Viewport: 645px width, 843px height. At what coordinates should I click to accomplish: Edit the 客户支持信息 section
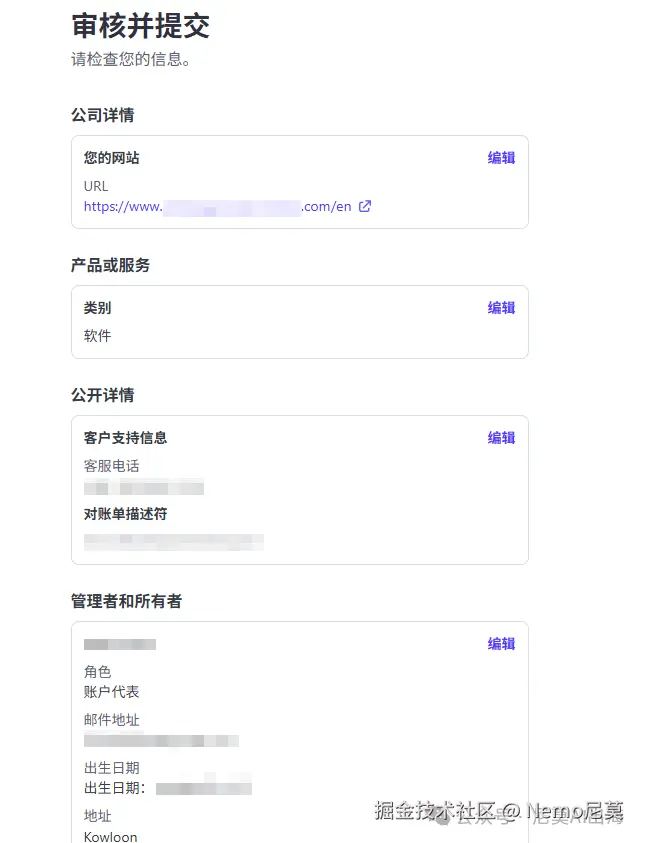point(500,437)
